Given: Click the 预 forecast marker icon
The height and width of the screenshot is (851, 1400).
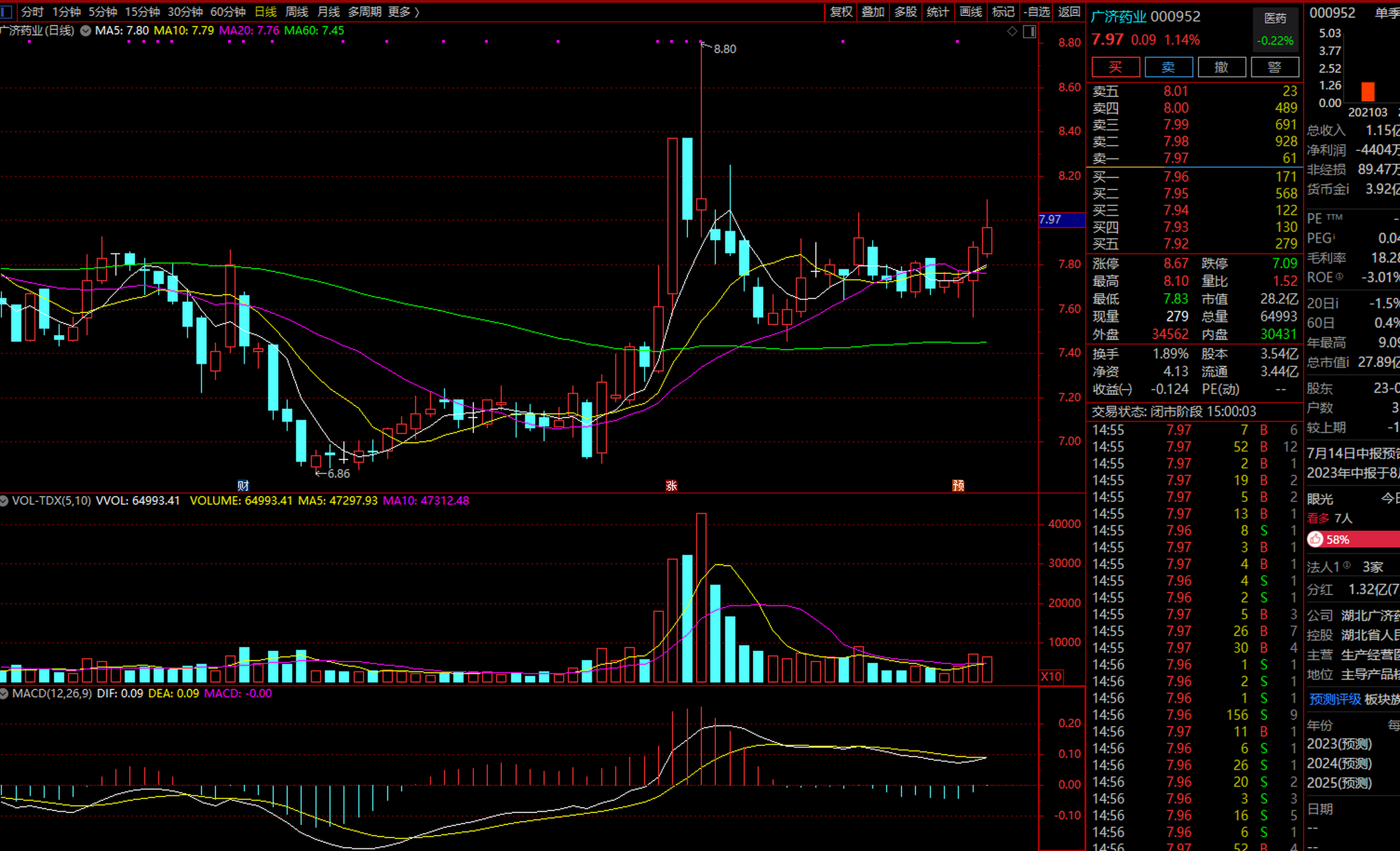Looking at the screenshot, I should (958, 485).
